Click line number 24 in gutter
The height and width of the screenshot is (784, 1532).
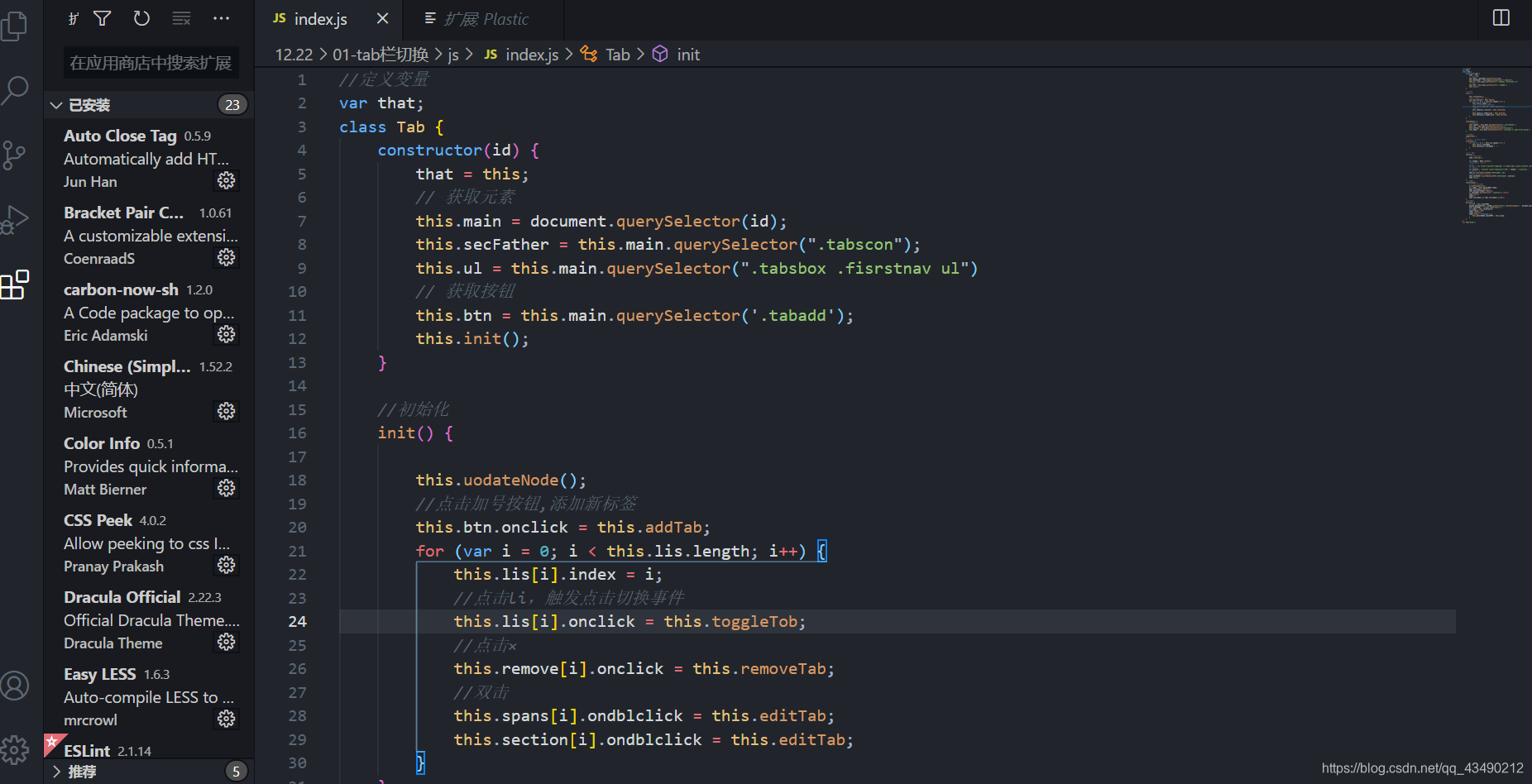coord(298,622)
